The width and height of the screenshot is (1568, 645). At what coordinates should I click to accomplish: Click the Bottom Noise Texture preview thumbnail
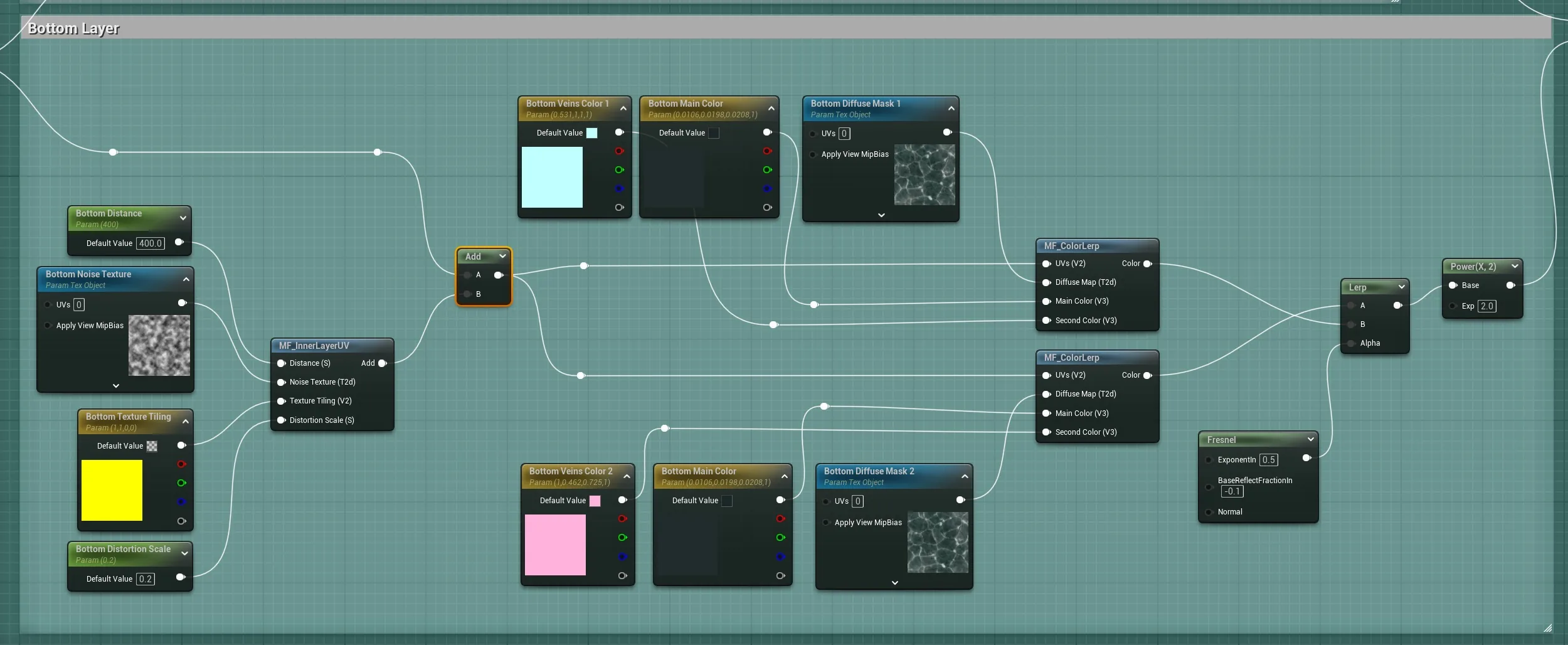(159, 346)
